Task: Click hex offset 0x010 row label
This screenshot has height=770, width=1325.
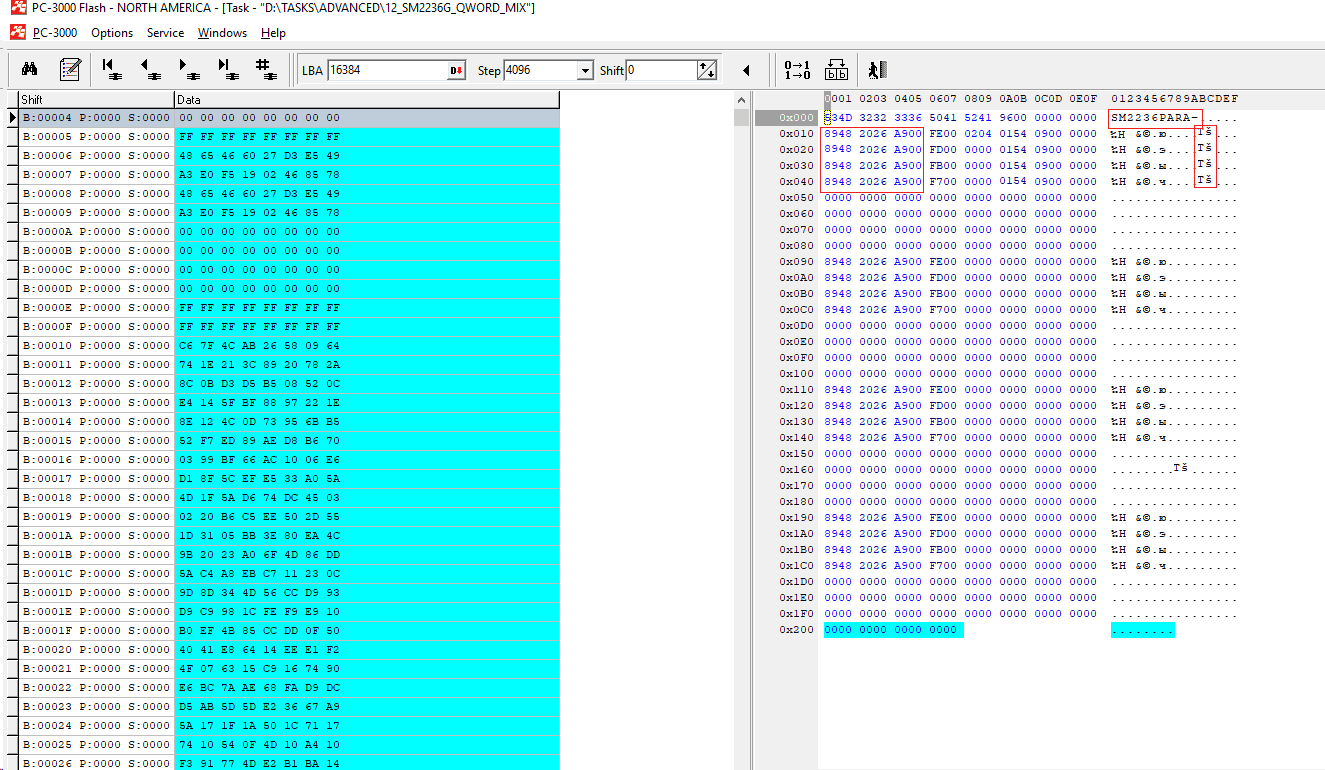Action: [797, 134]
